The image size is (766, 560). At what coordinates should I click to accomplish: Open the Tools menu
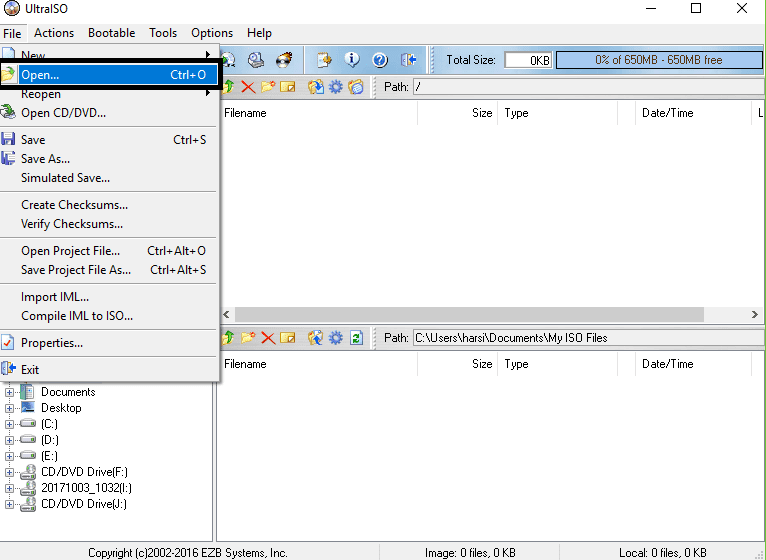pos(163,33)
